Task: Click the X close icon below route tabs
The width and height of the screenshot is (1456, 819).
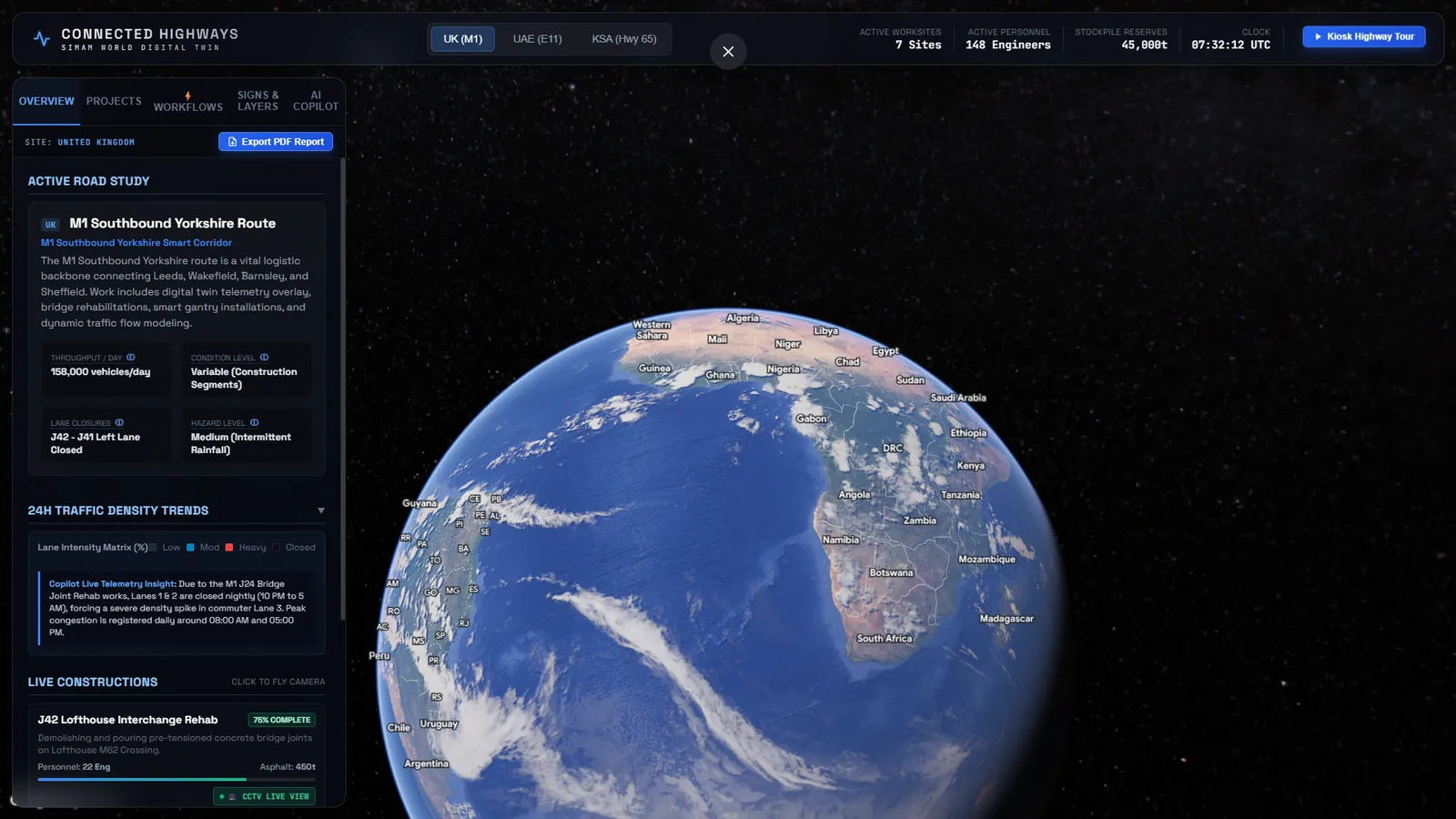Action: [x=728, y=52]
